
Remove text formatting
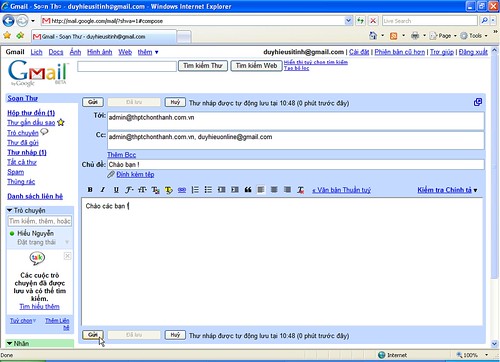[x=301, y=190]
